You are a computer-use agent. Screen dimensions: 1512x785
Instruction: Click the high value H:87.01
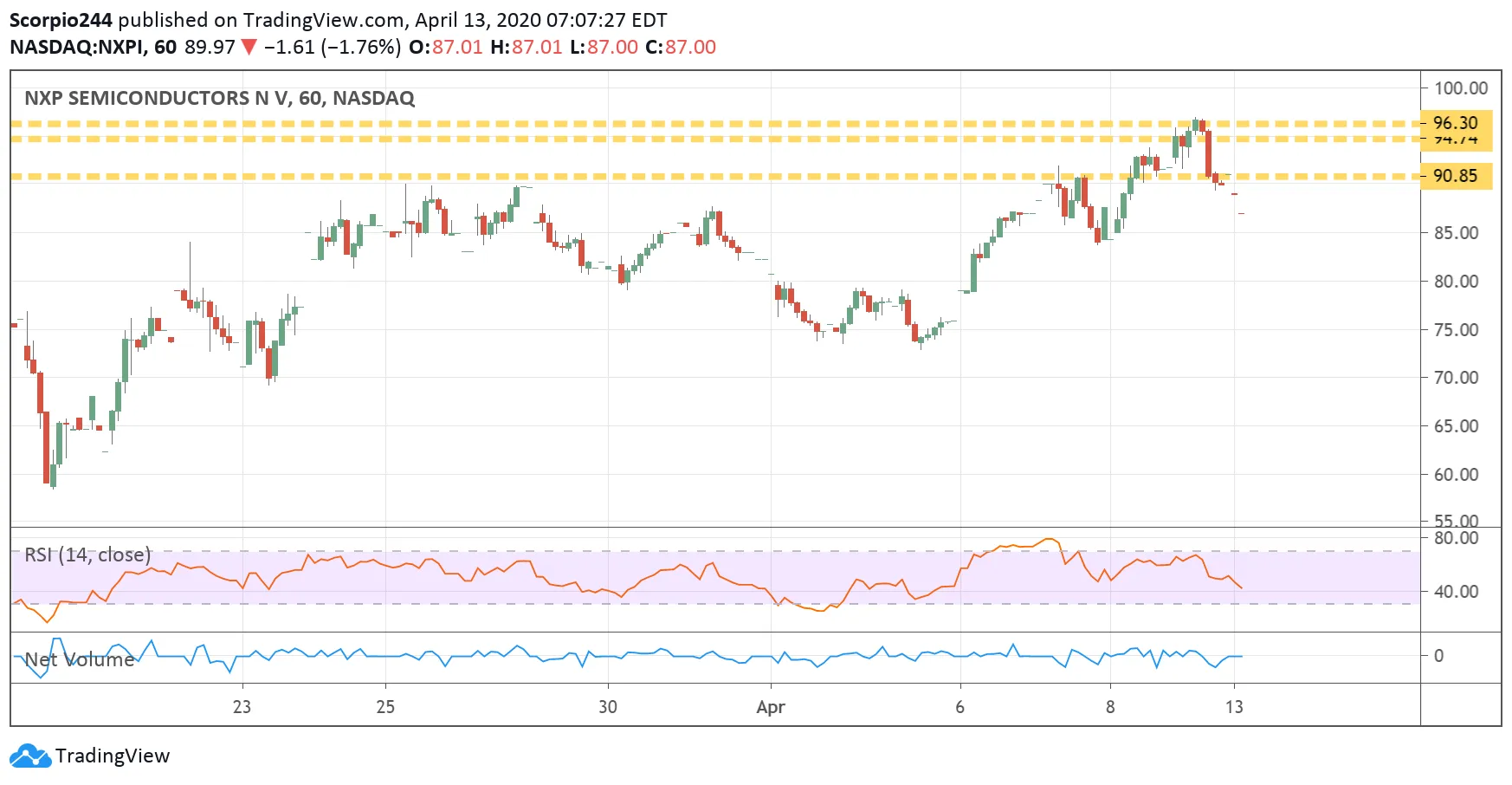tap(526, 47)
